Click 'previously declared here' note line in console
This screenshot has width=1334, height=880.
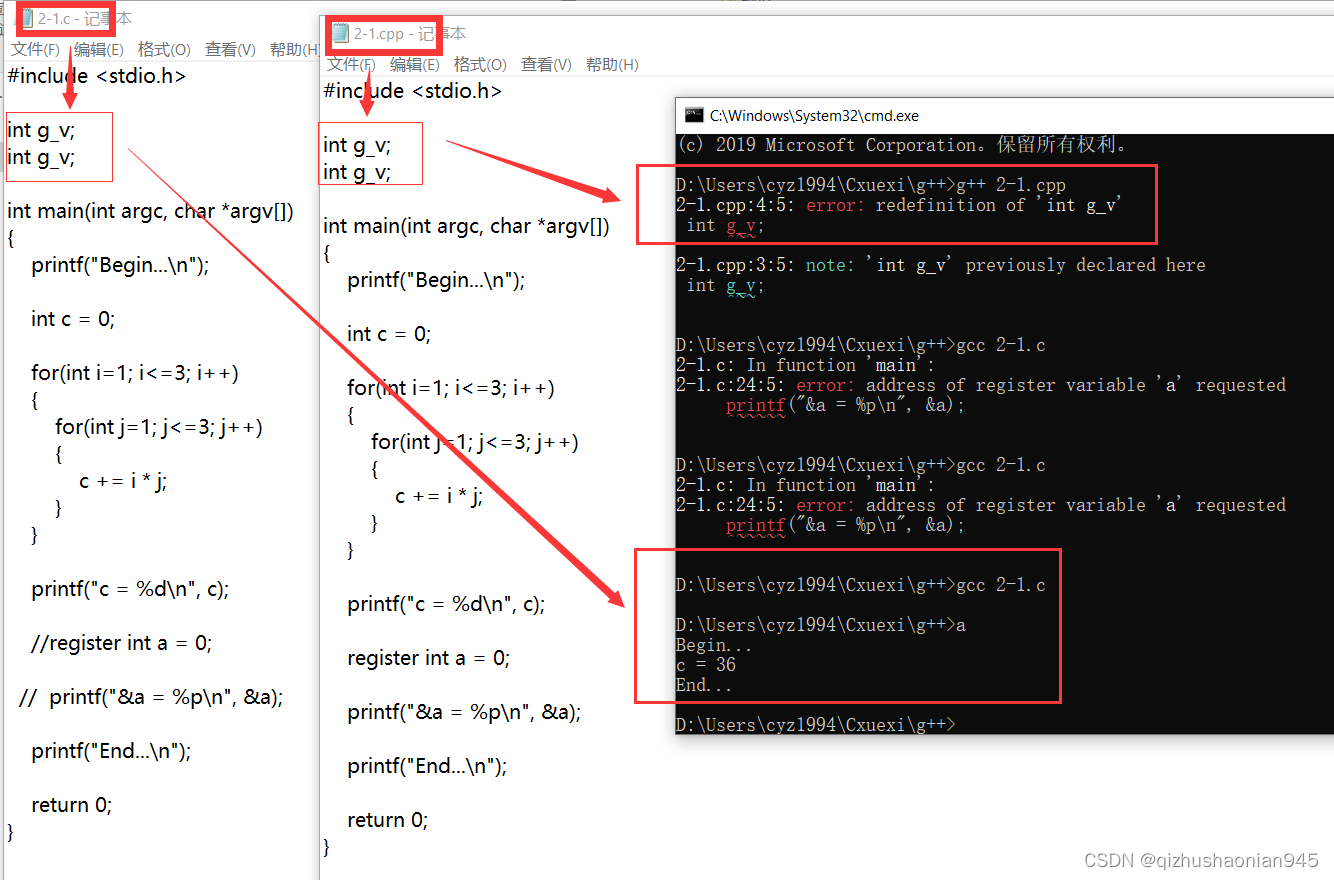940,265
